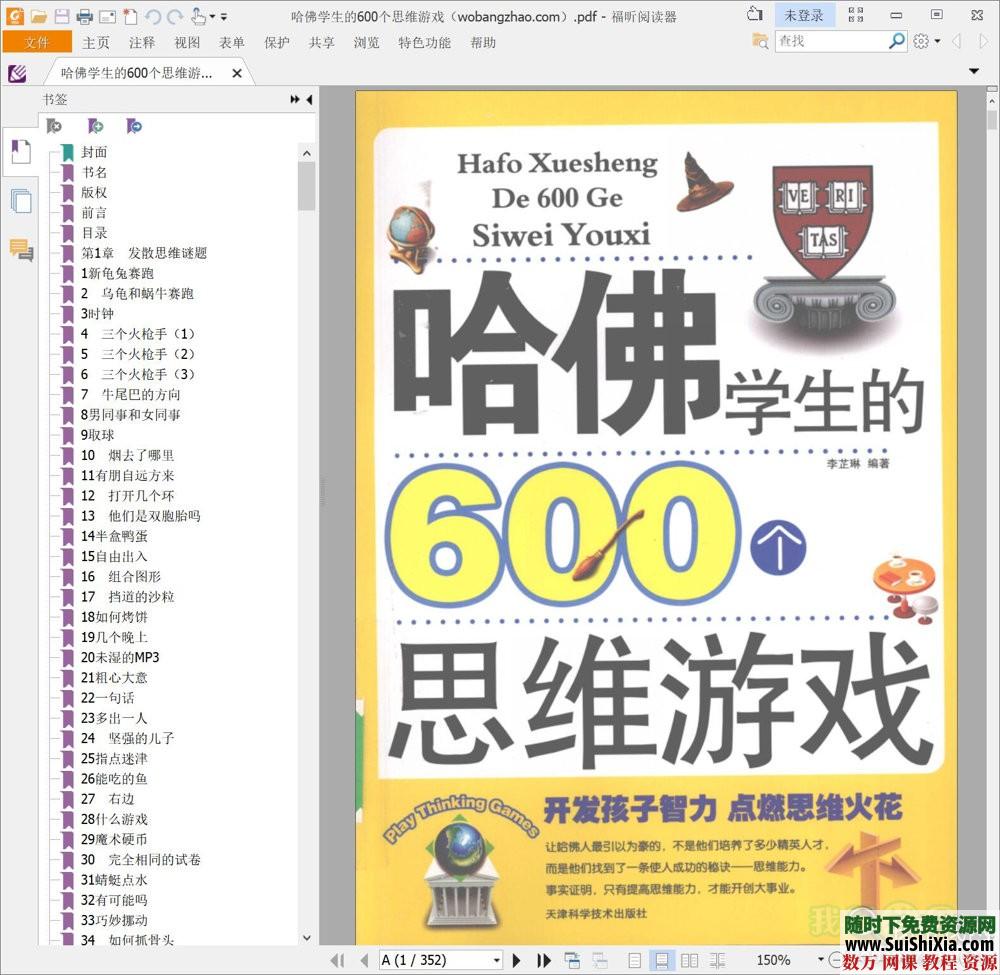
Task: Open the page number A (1 / 352) dropdown
Action: (x=497, y=960)
